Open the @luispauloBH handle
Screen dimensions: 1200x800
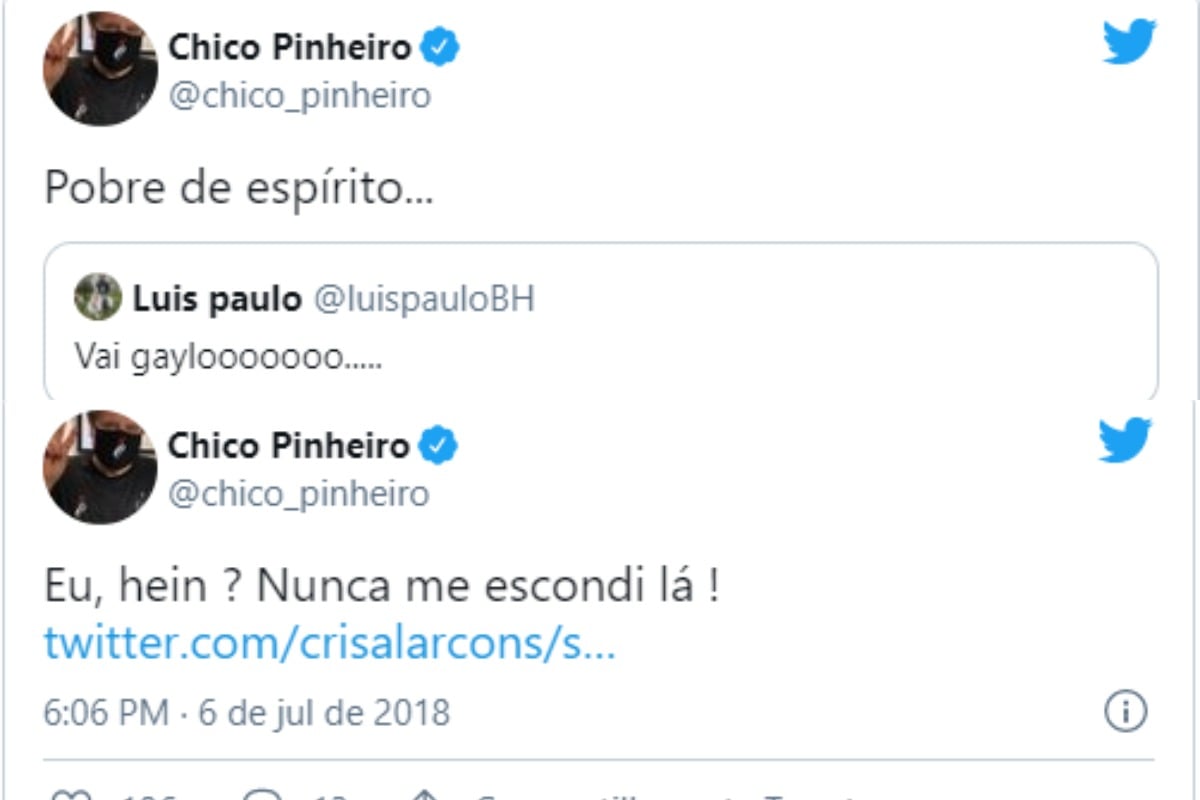pyautogui.click(x=424, y=299)
